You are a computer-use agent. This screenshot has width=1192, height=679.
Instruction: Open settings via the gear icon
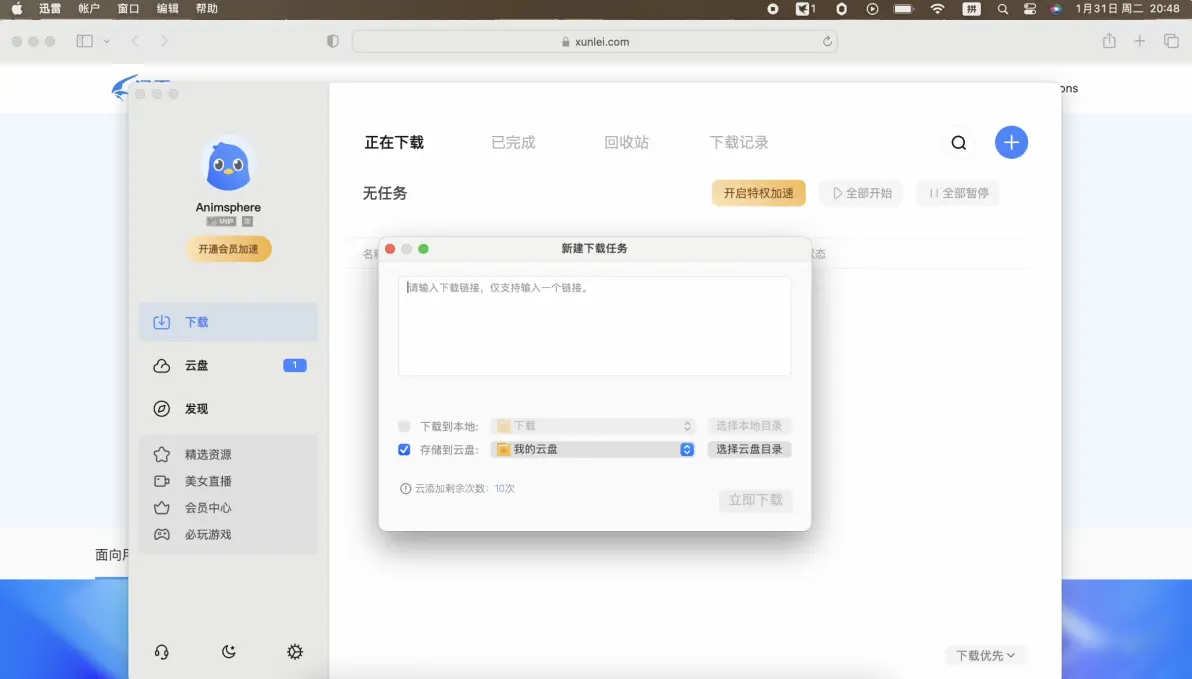[295, 652]
